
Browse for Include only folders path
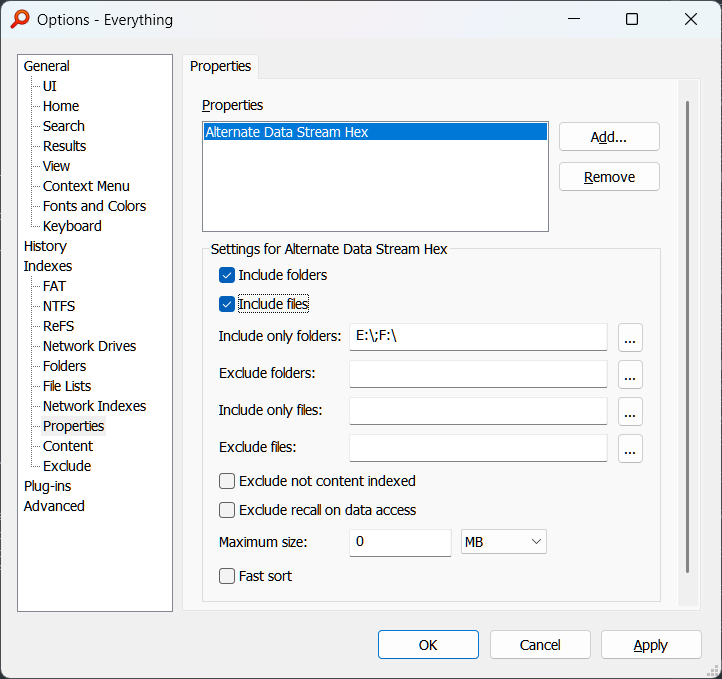pyautogui.click(x=630, y=338)
